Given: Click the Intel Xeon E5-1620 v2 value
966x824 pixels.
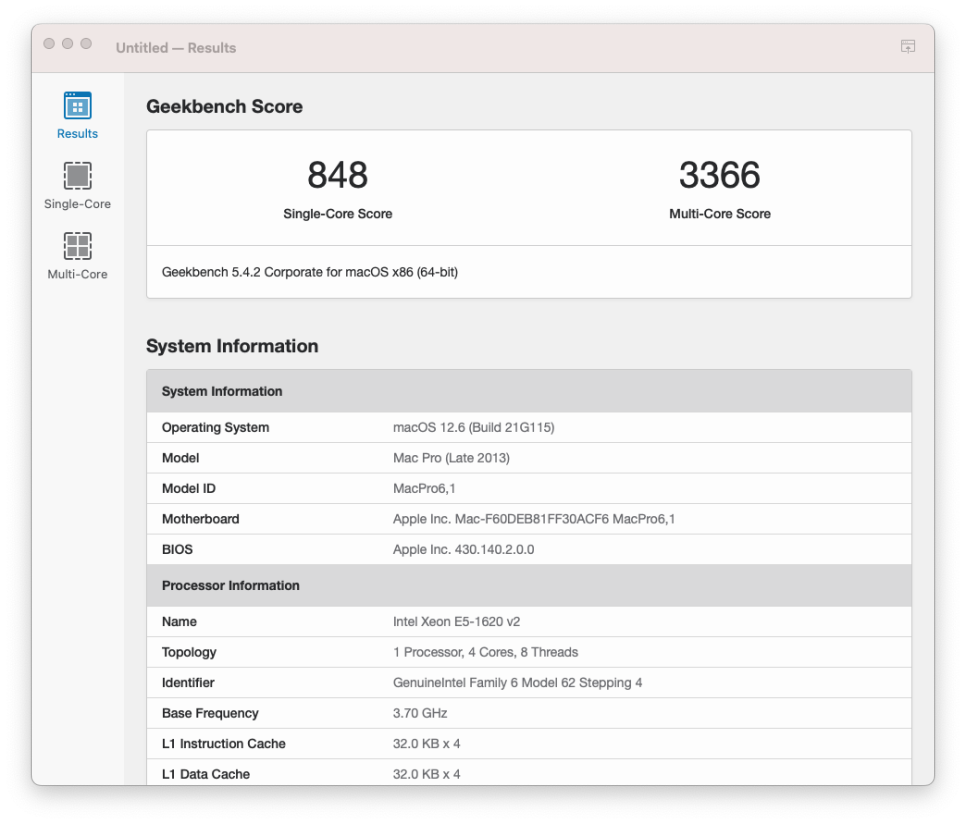Looking at the screenshot, I should 457,621.
